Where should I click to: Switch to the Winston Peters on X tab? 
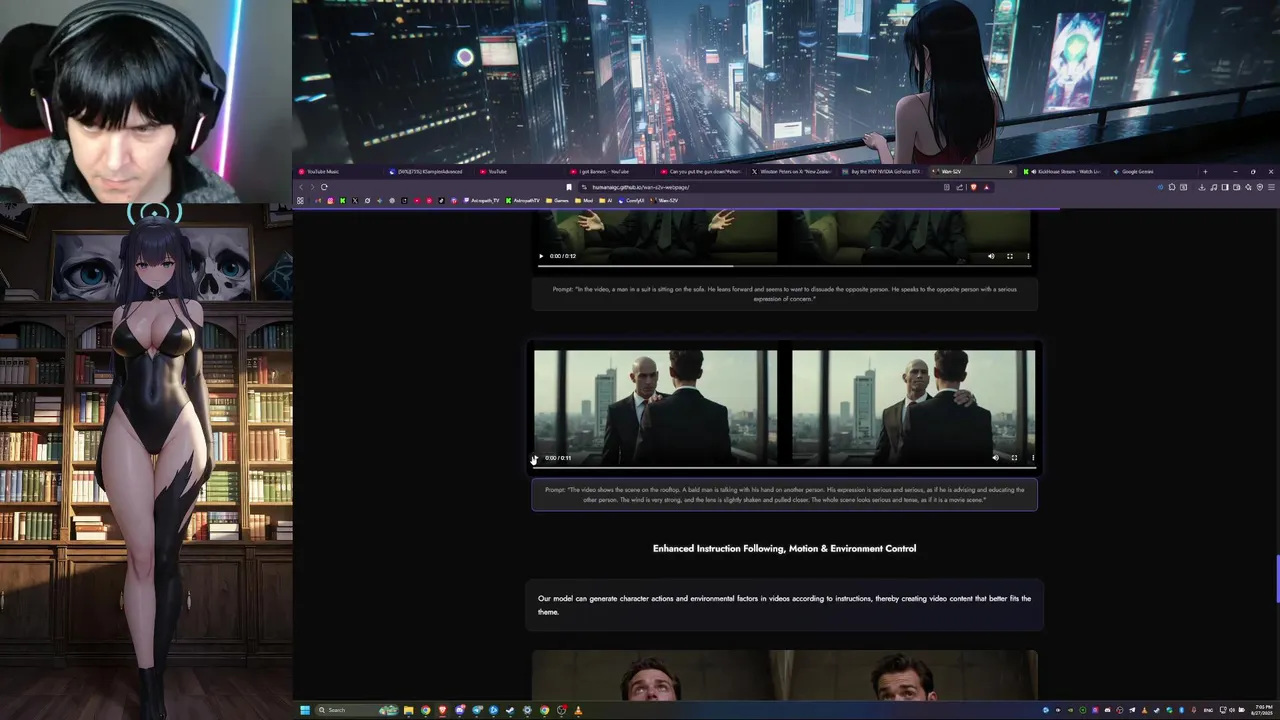(790, 172)
